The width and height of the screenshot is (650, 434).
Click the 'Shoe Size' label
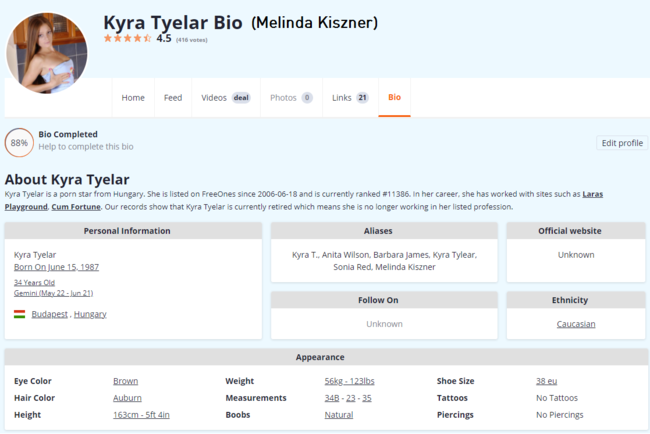pyautogui.click(x=455, y=381)
